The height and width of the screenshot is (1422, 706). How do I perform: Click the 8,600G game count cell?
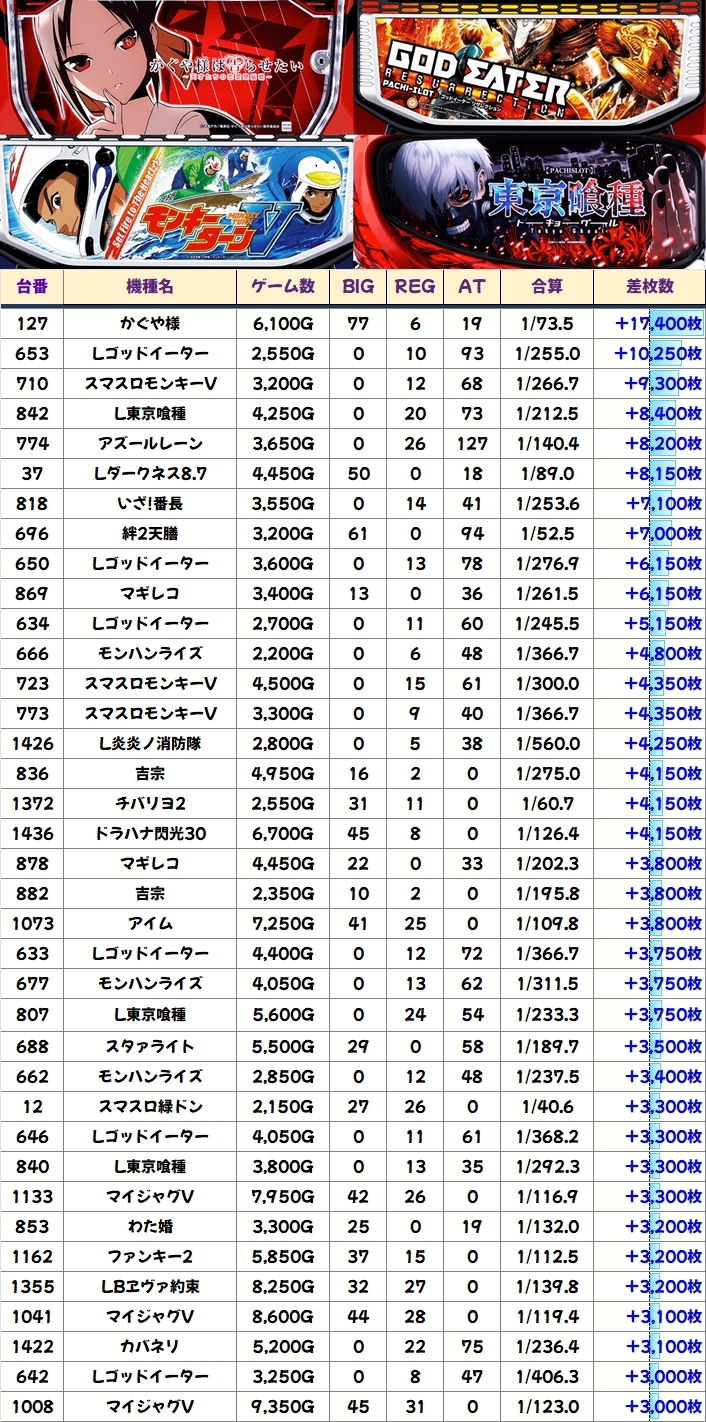(x=283, y=1316)
